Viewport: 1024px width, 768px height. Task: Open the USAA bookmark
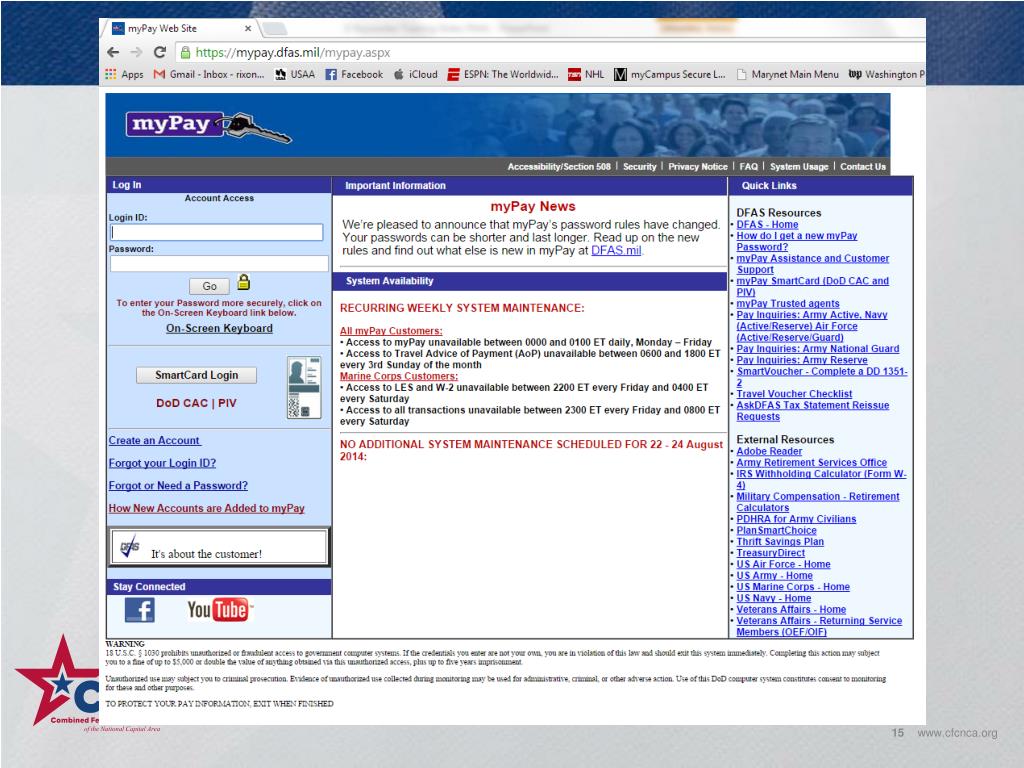coord(295,74)
